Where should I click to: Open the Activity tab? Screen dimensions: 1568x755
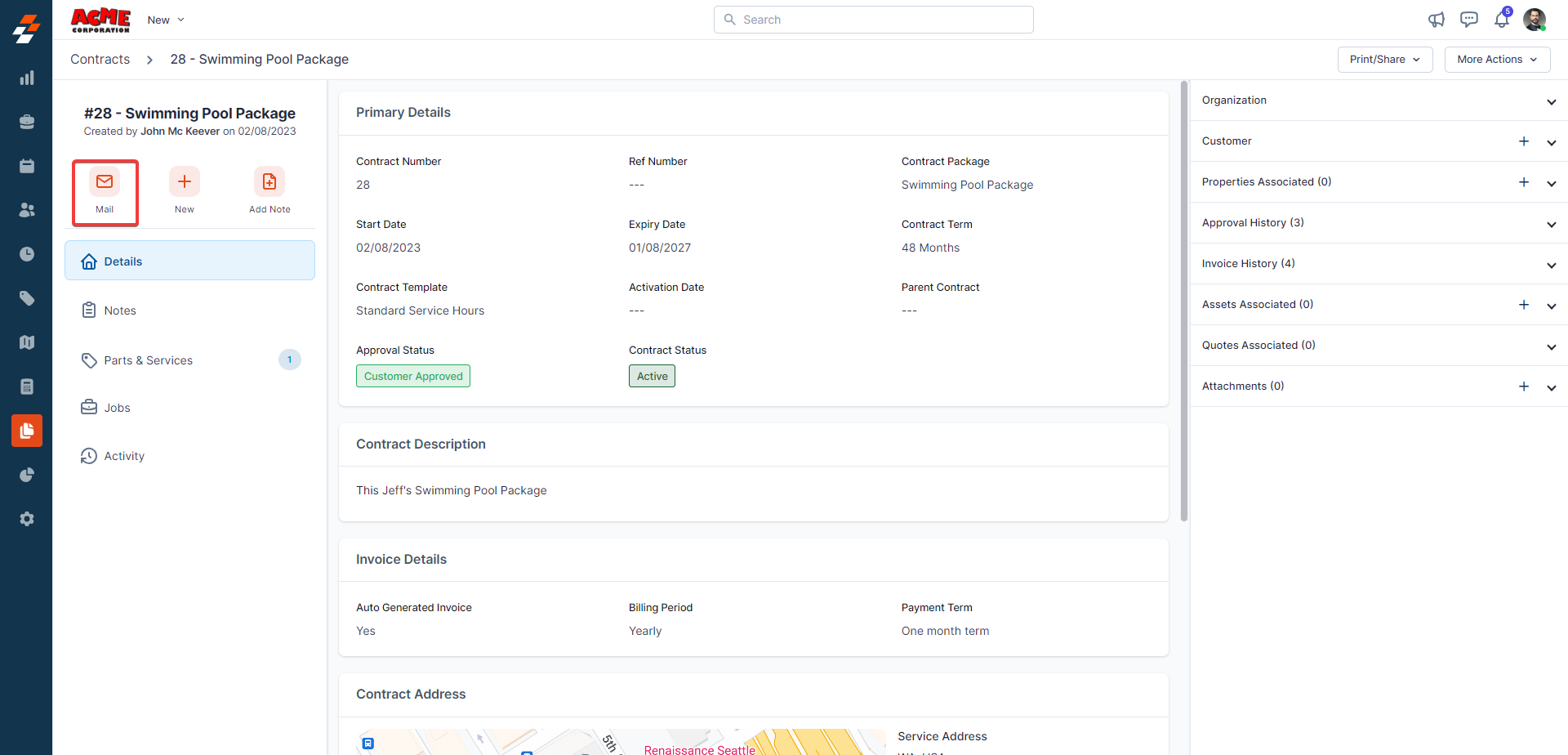[x=124, y=456]
